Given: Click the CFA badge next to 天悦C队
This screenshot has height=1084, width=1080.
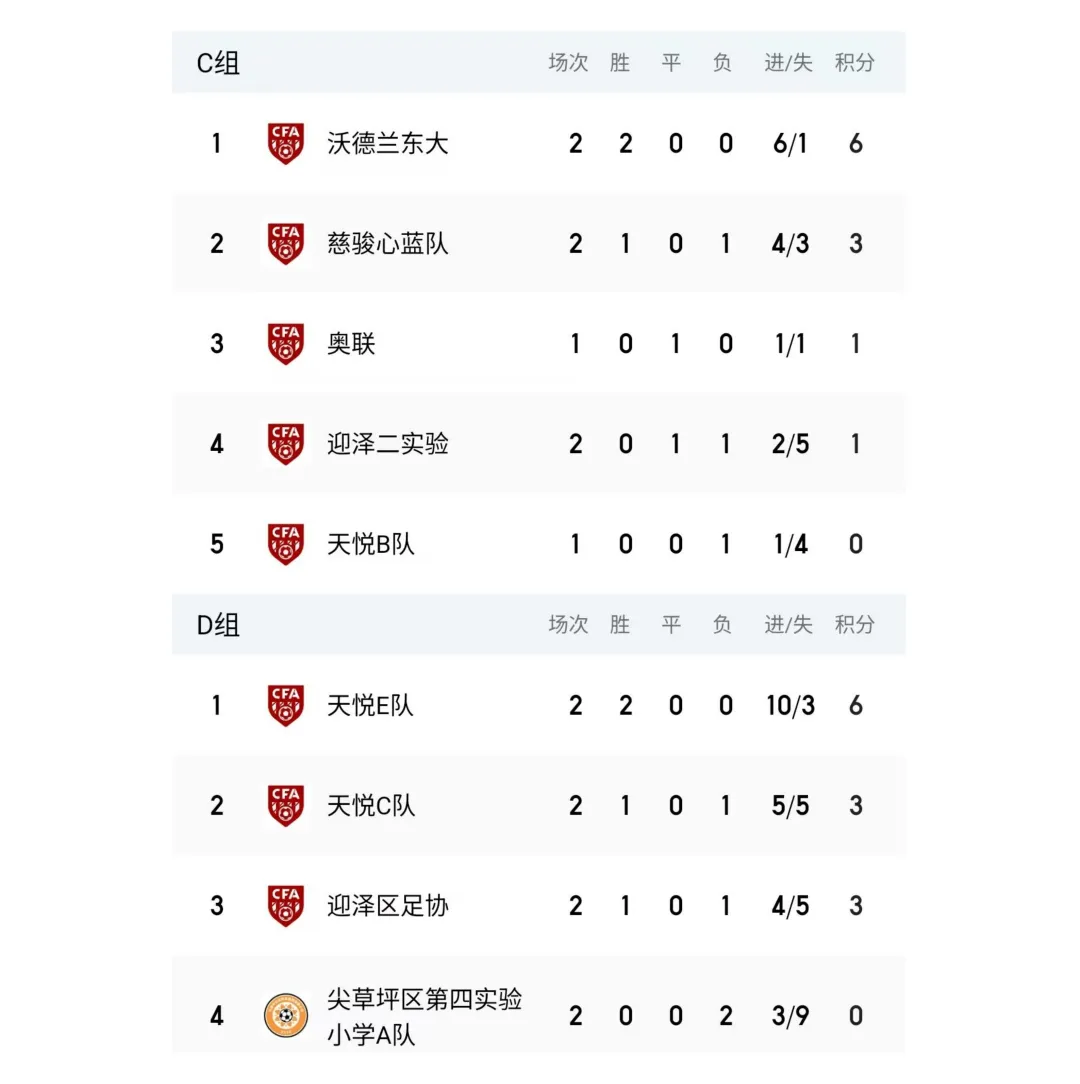Looking at the screenshot, I should point(286,805).
